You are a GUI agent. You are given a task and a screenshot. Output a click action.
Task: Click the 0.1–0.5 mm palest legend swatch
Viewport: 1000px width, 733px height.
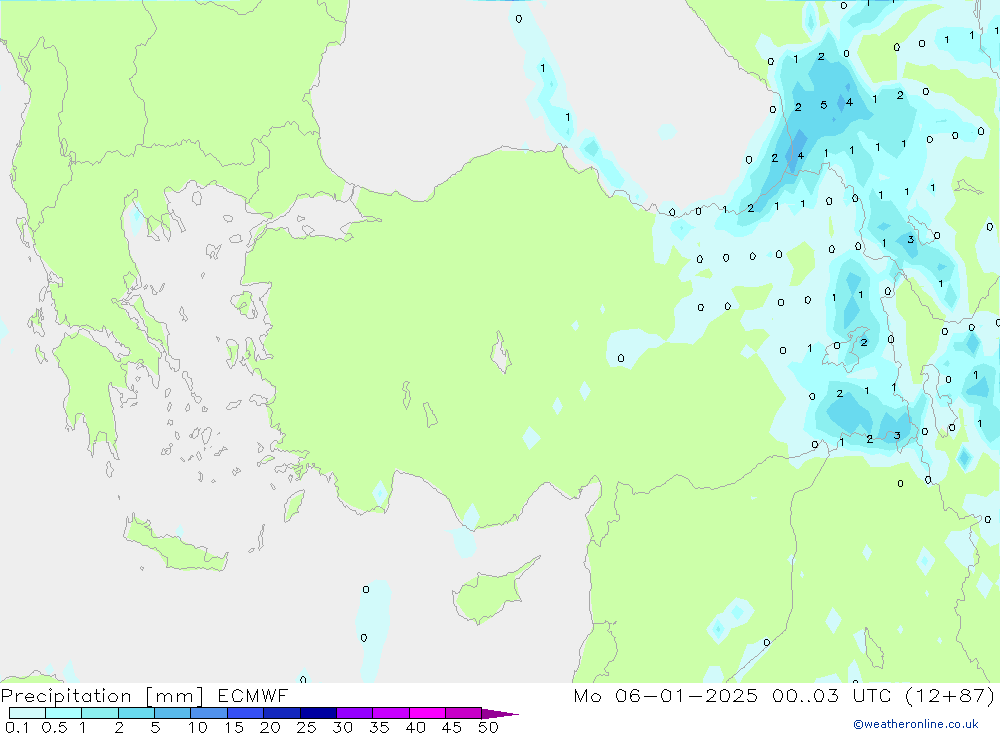[27, 713]
